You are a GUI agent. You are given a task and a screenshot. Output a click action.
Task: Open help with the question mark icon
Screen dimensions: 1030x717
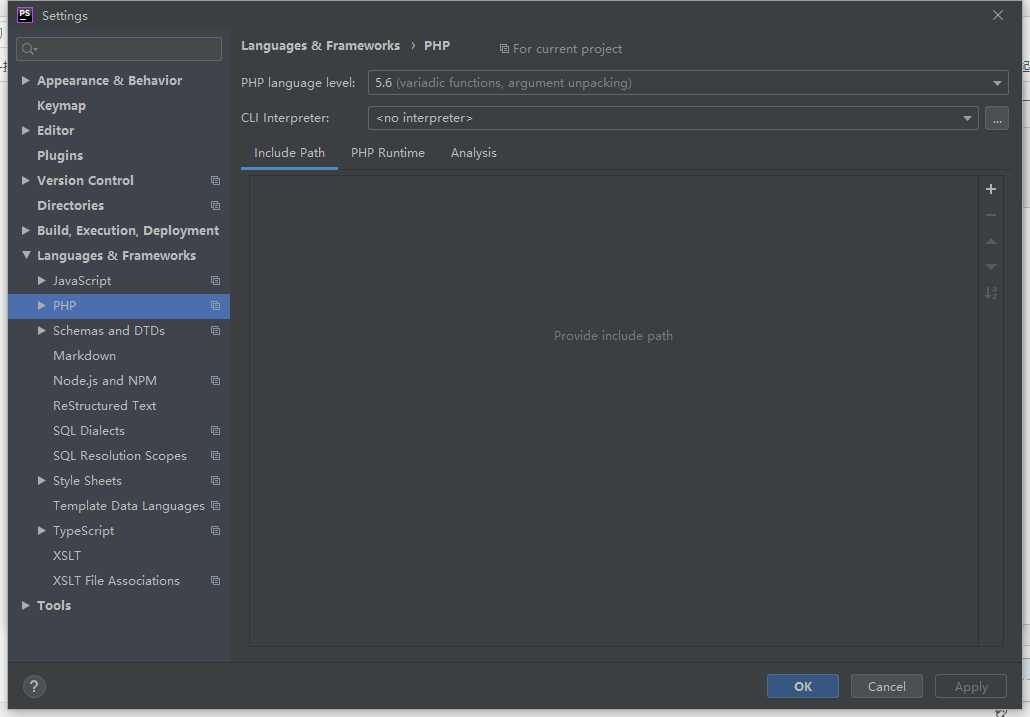[34, 687]
